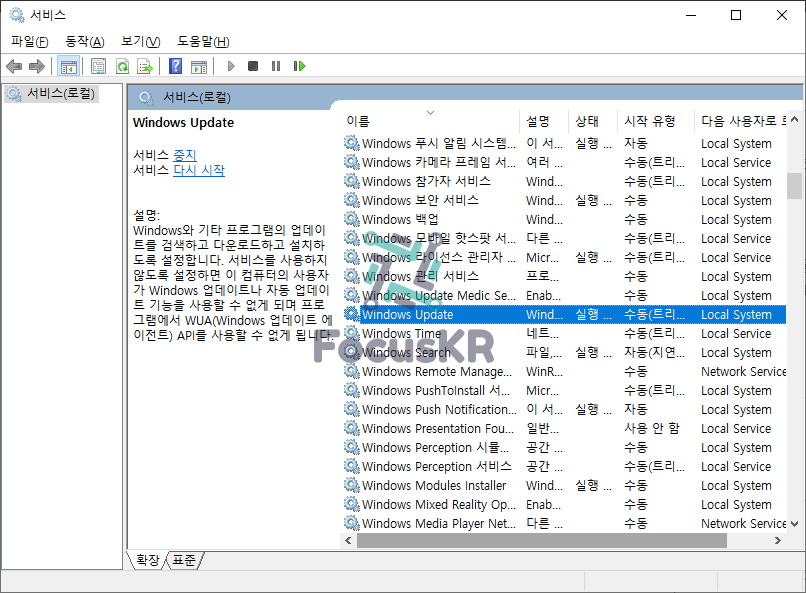Select Windows Perception 시뮬레이션 row name
Image resolution: width=806 pixels, height=593 pixels.
(436, 448)
